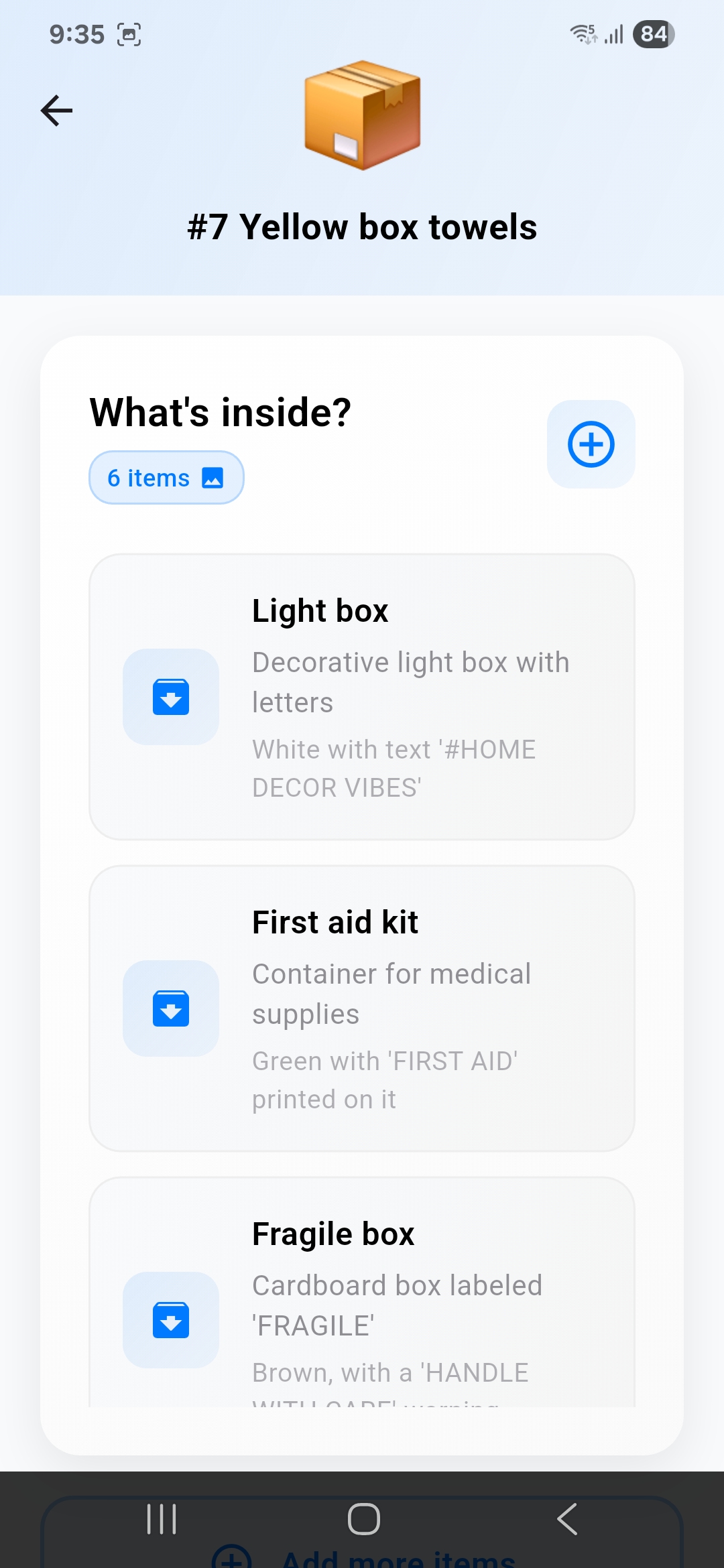
Task: Tap the title #7 Yellow box towels
Action: 362,226
